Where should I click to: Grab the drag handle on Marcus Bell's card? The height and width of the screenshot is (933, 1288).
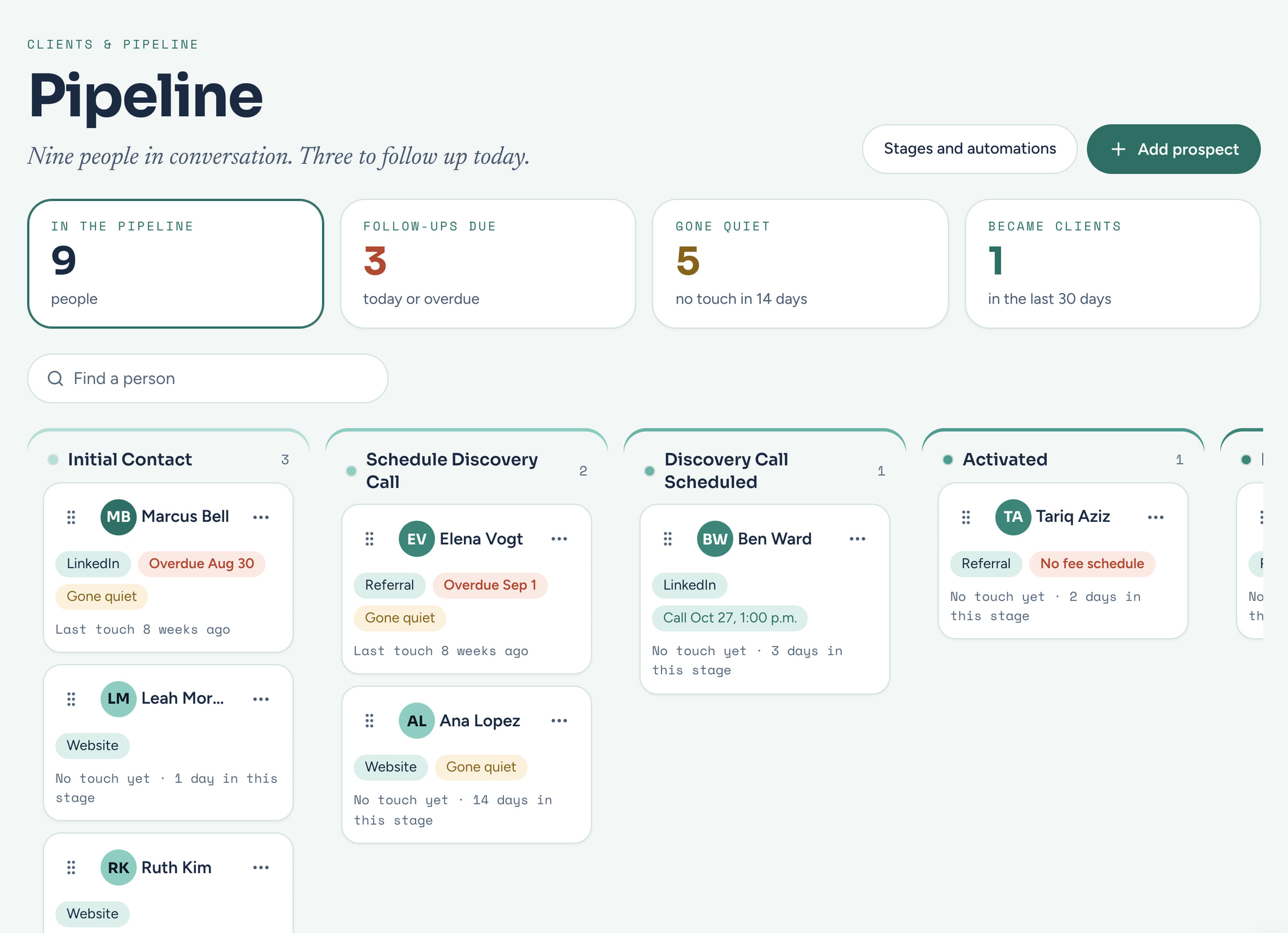pos(71,517)
